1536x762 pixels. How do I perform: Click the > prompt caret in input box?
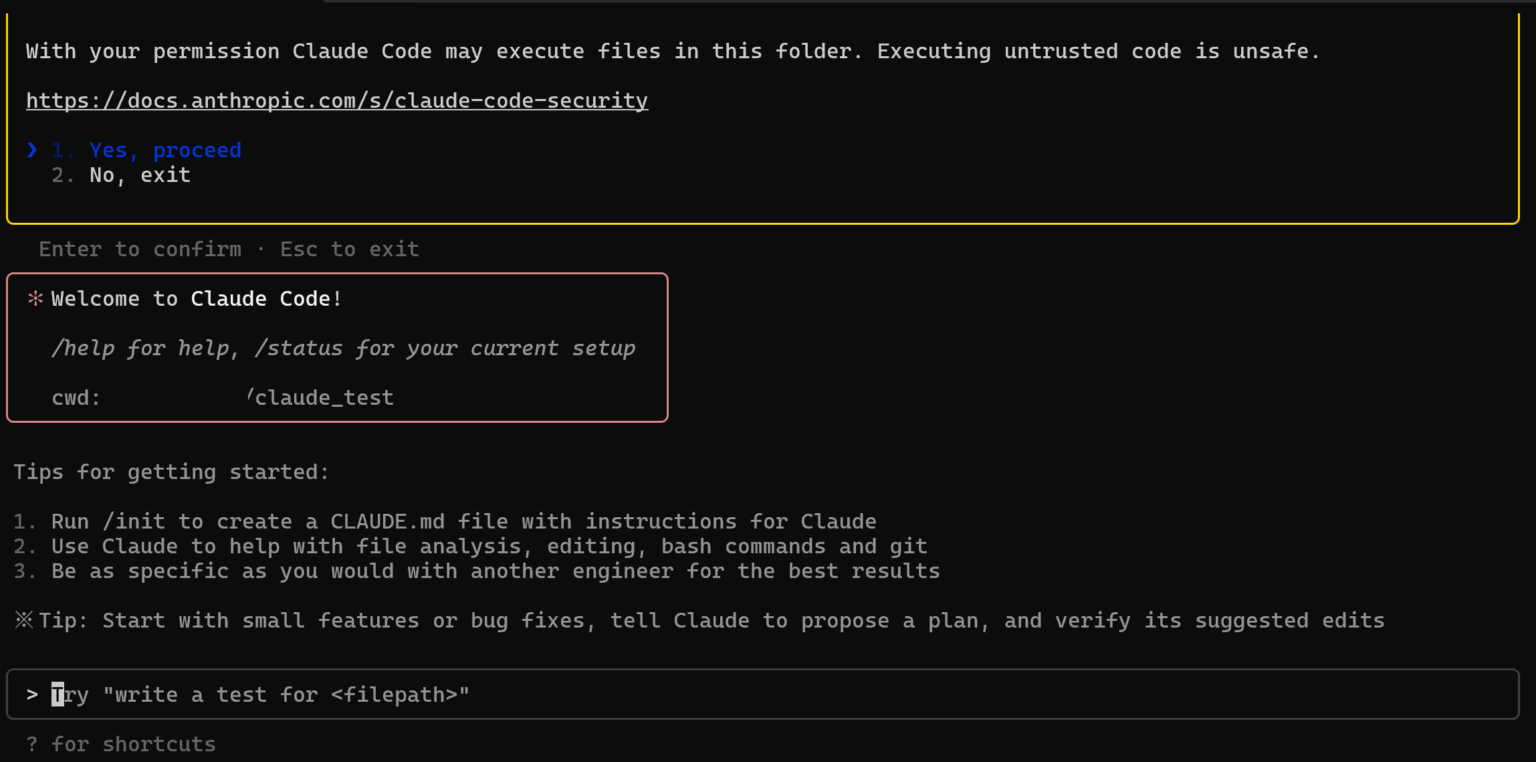coord(30,694)
